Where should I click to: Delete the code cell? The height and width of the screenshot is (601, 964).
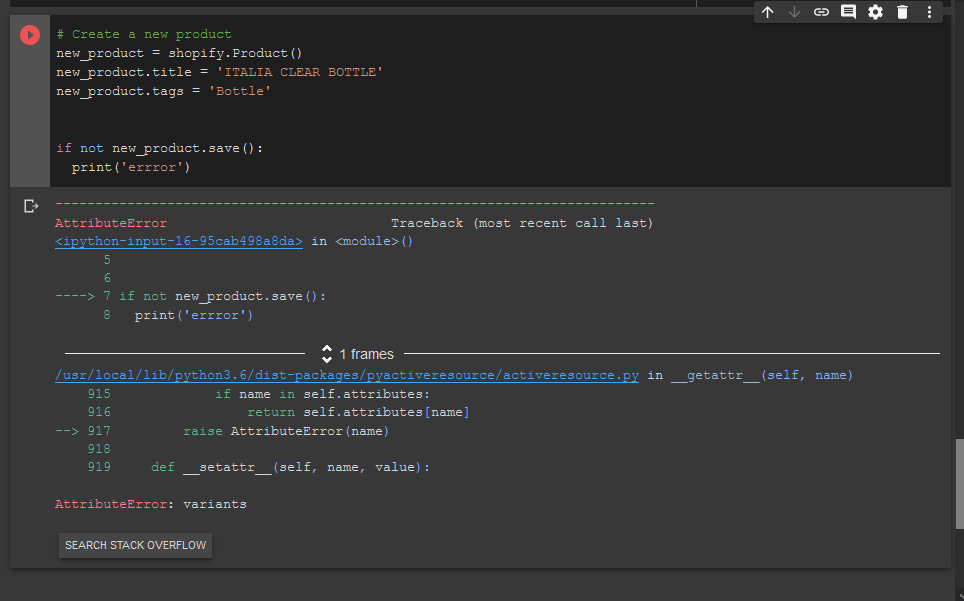pyautogui.click(x=901, y=12)
